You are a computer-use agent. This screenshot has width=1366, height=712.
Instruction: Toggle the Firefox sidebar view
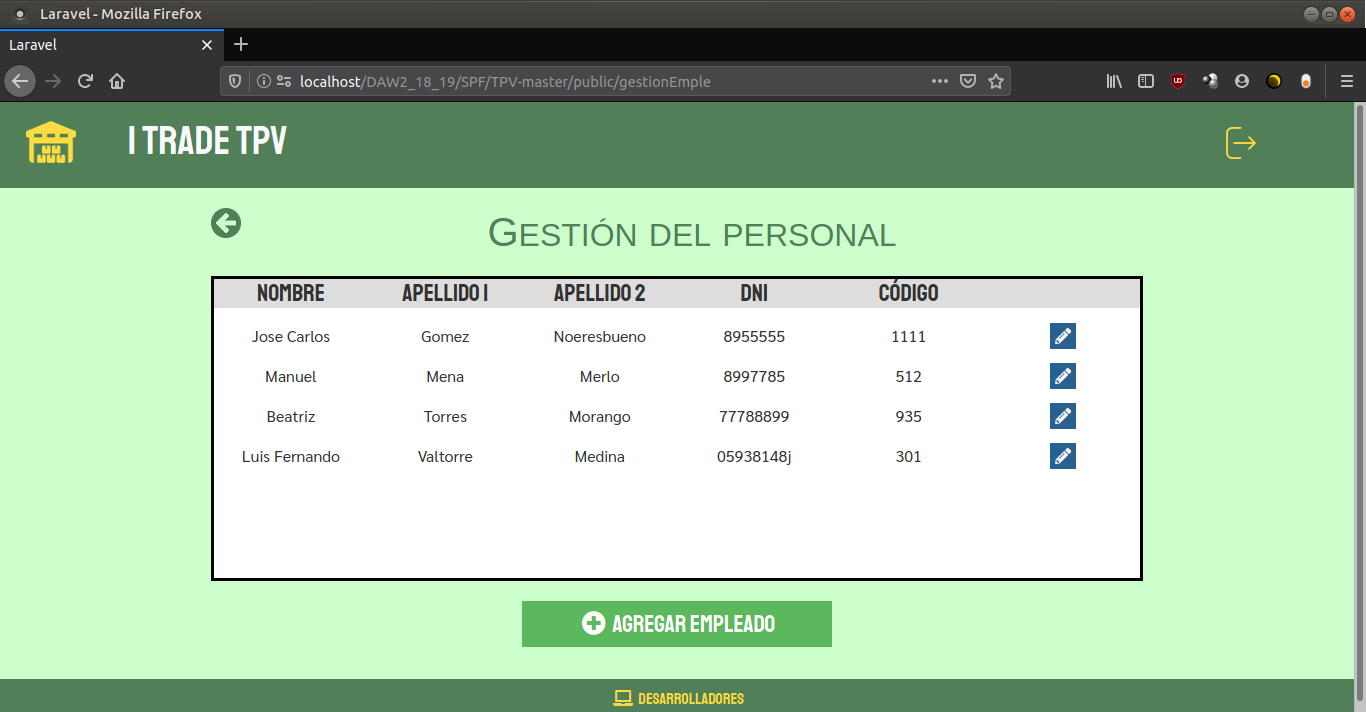pos(1146,81)
